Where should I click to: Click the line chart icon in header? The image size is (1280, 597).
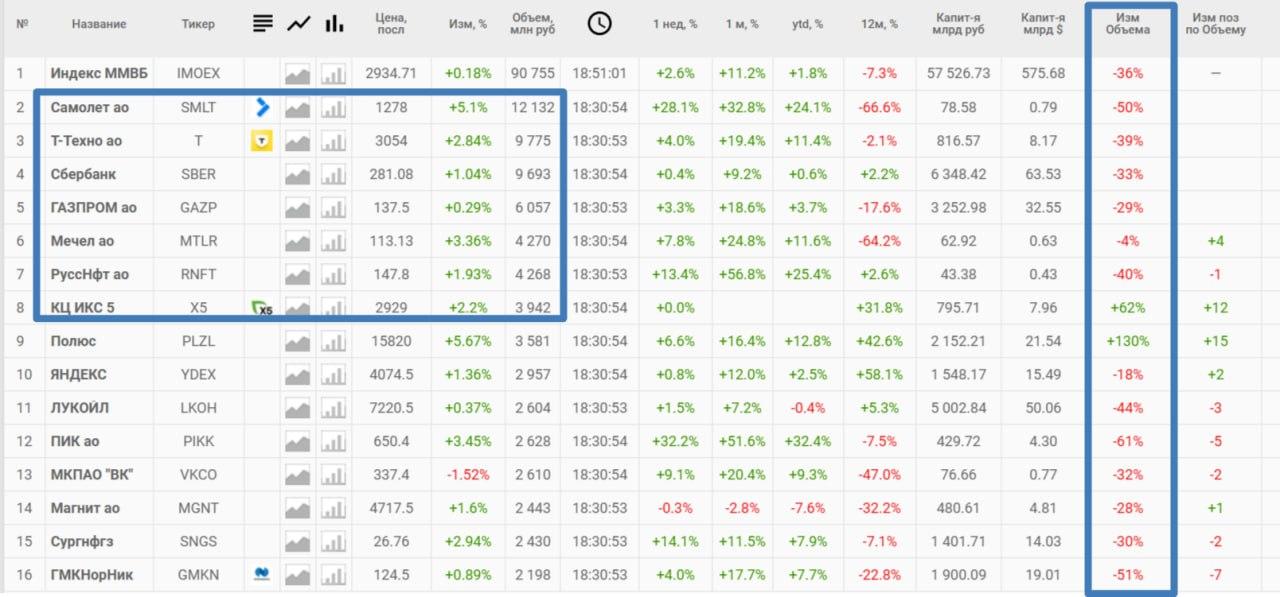tap(298, 24)
